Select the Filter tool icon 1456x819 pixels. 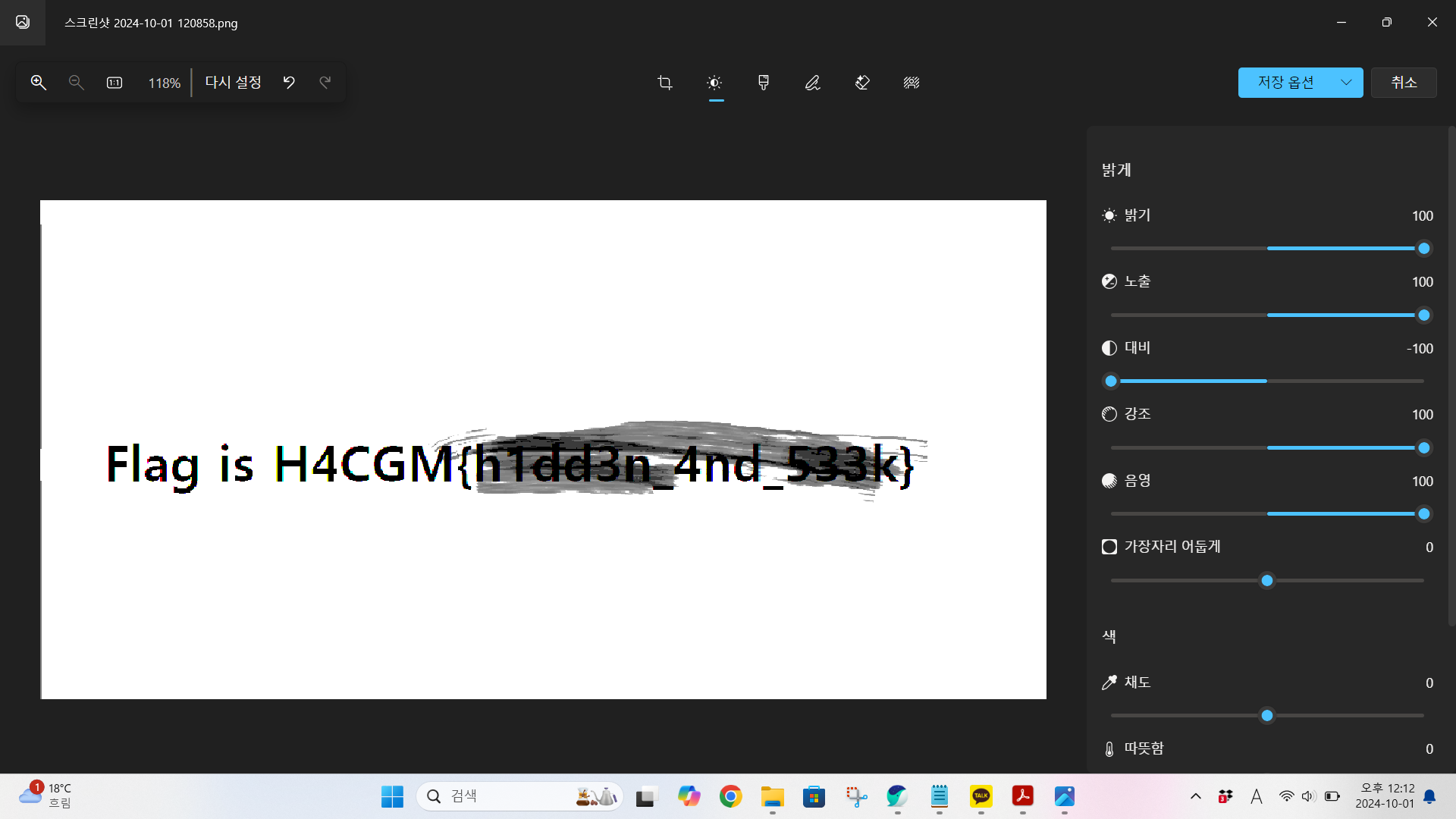tap(764, 83)
